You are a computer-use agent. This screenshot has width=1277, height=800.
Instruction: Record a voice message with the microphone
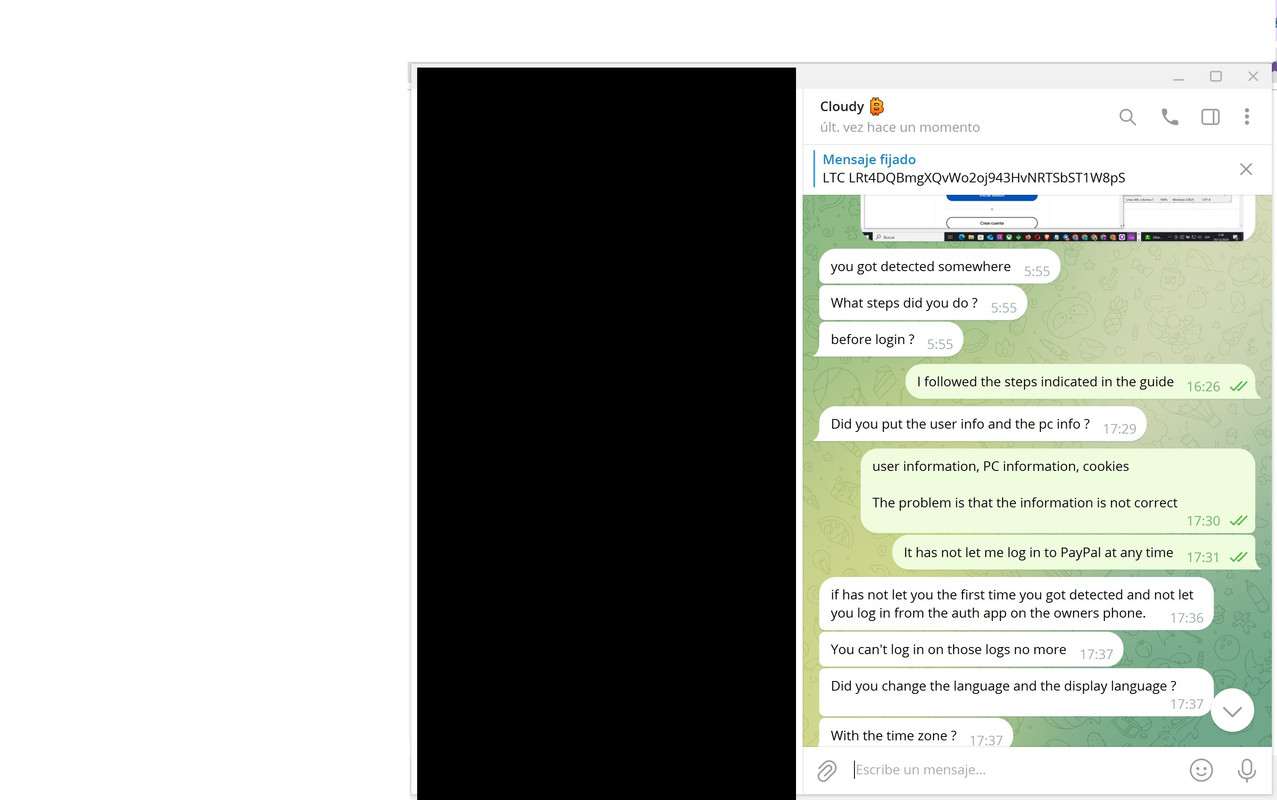coord(1246,770)
